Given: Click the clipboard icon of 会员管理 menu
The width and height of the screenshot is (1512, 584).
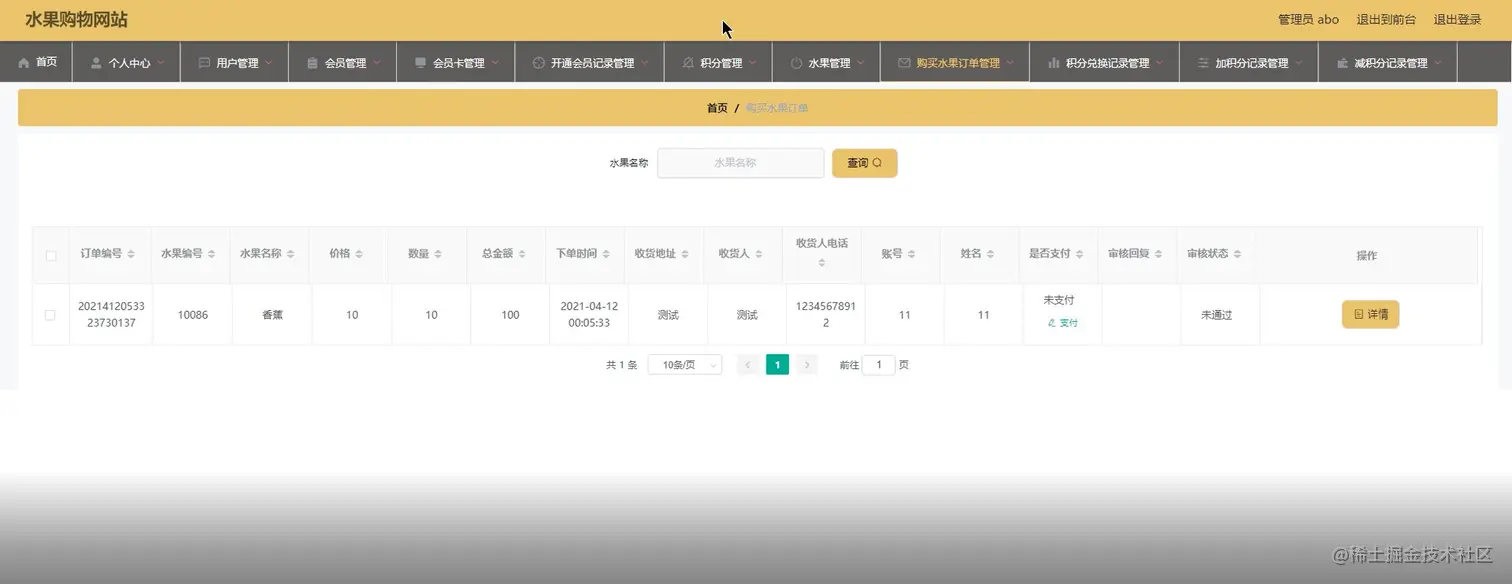Looking at the screenshot, I should pos(312,63).
